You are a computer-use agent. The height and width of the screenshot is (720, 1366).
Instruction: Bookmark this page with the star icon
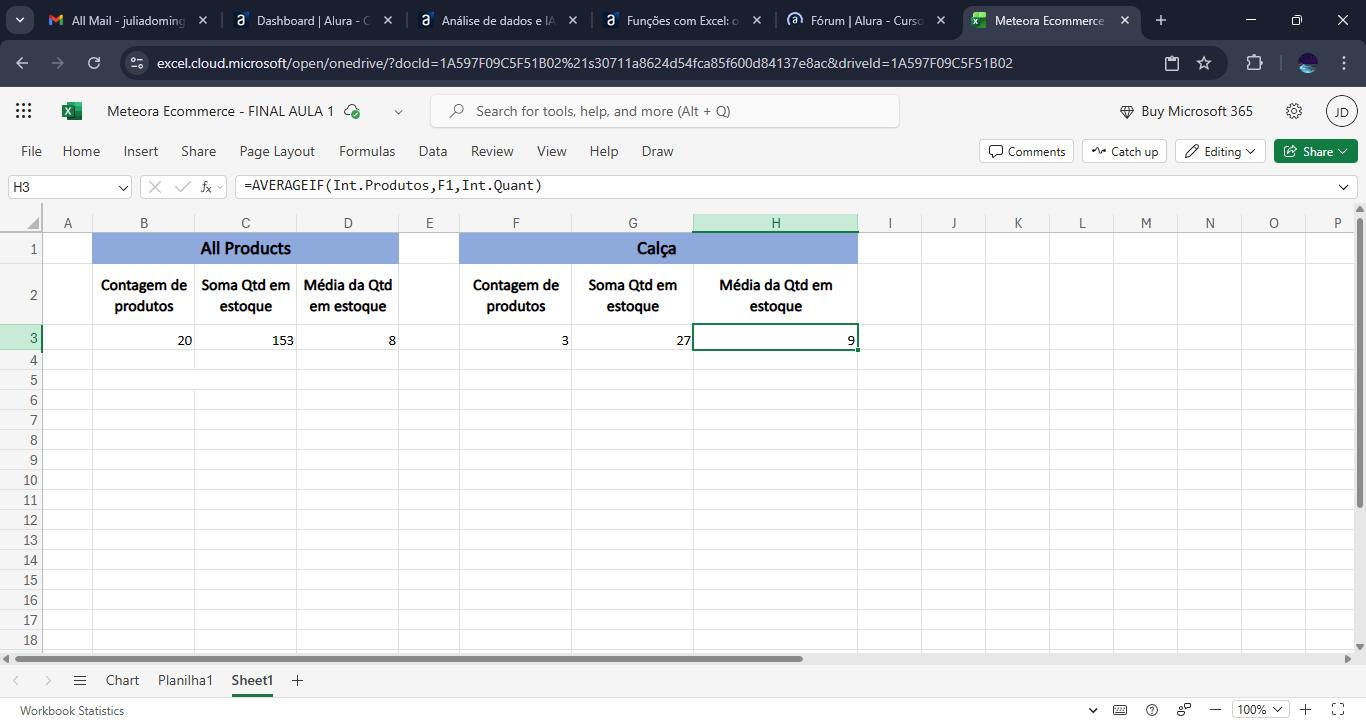tap(1204, 63)
